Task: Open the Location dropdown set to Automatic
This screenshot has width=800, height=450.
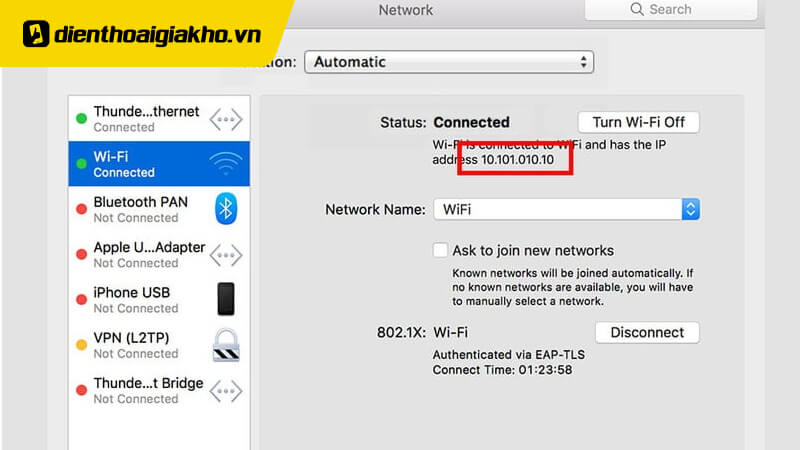Action: pyautogui.click(x=448, y=62)
